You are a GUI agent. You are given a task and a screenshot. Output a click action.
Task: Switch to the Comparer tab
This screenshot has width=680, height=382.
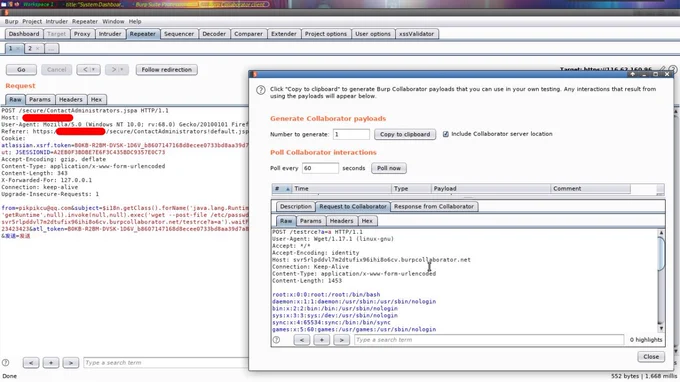click(x=248, y=34)
